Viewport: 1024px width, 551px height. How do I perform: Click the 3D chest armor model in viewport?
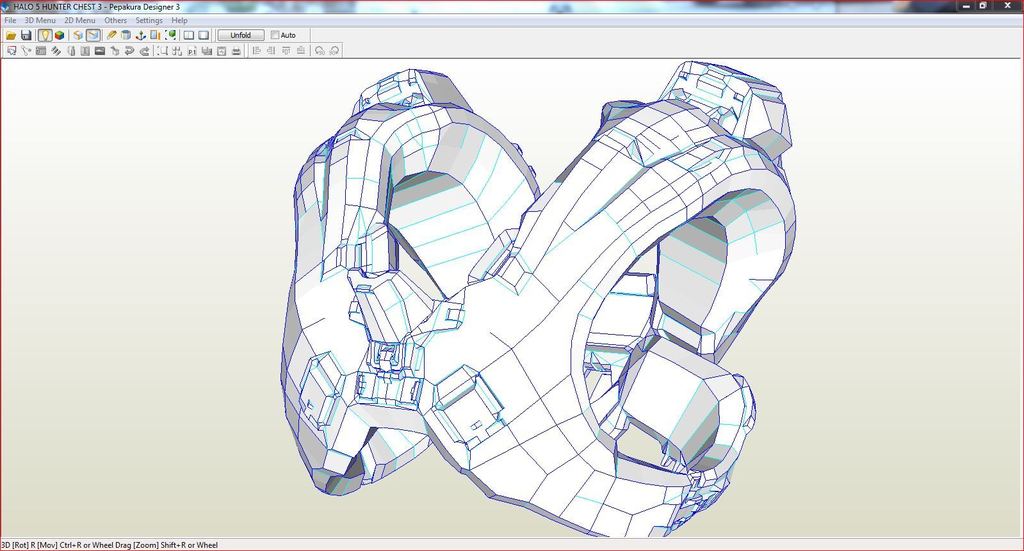tap(536, 300)
